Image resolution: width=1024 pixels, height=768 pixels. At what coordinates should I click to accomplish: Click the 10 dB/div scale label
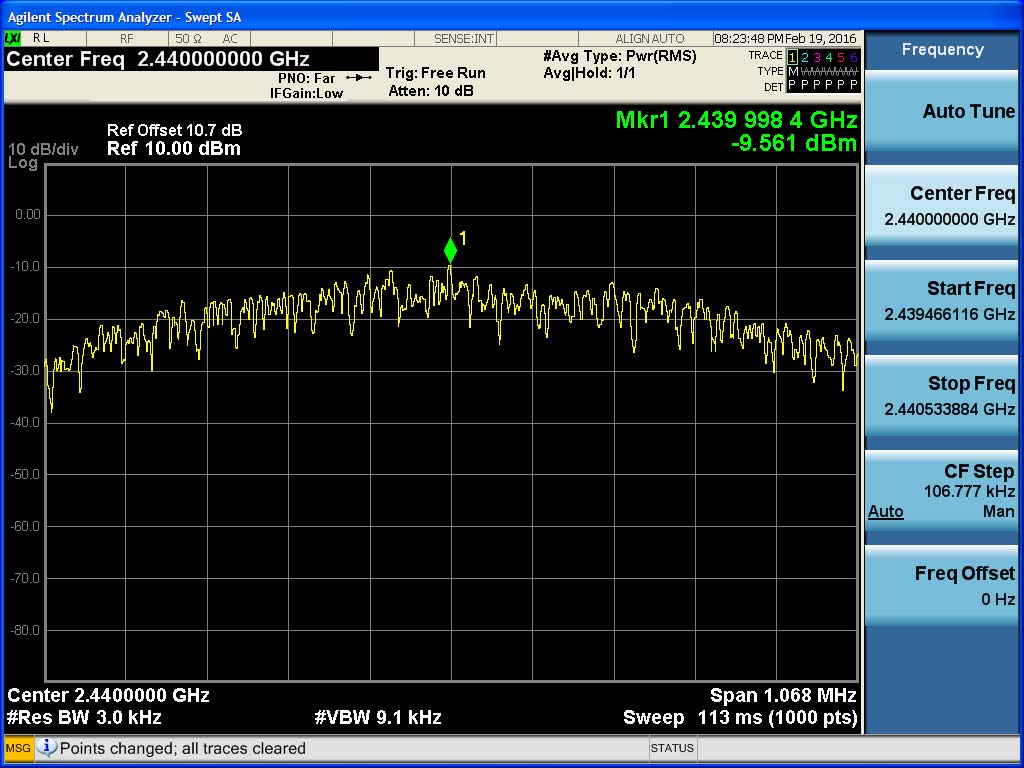click(43, 150)
